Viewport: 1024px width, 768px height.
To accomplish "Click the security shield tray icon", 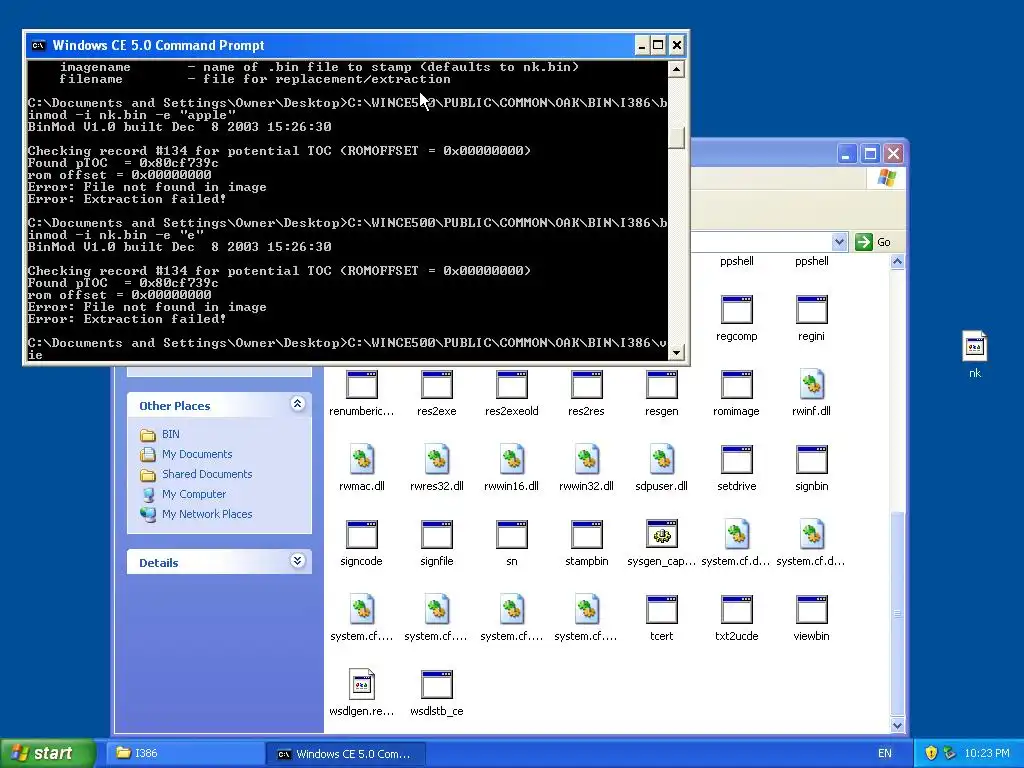I will click(931, 754).
